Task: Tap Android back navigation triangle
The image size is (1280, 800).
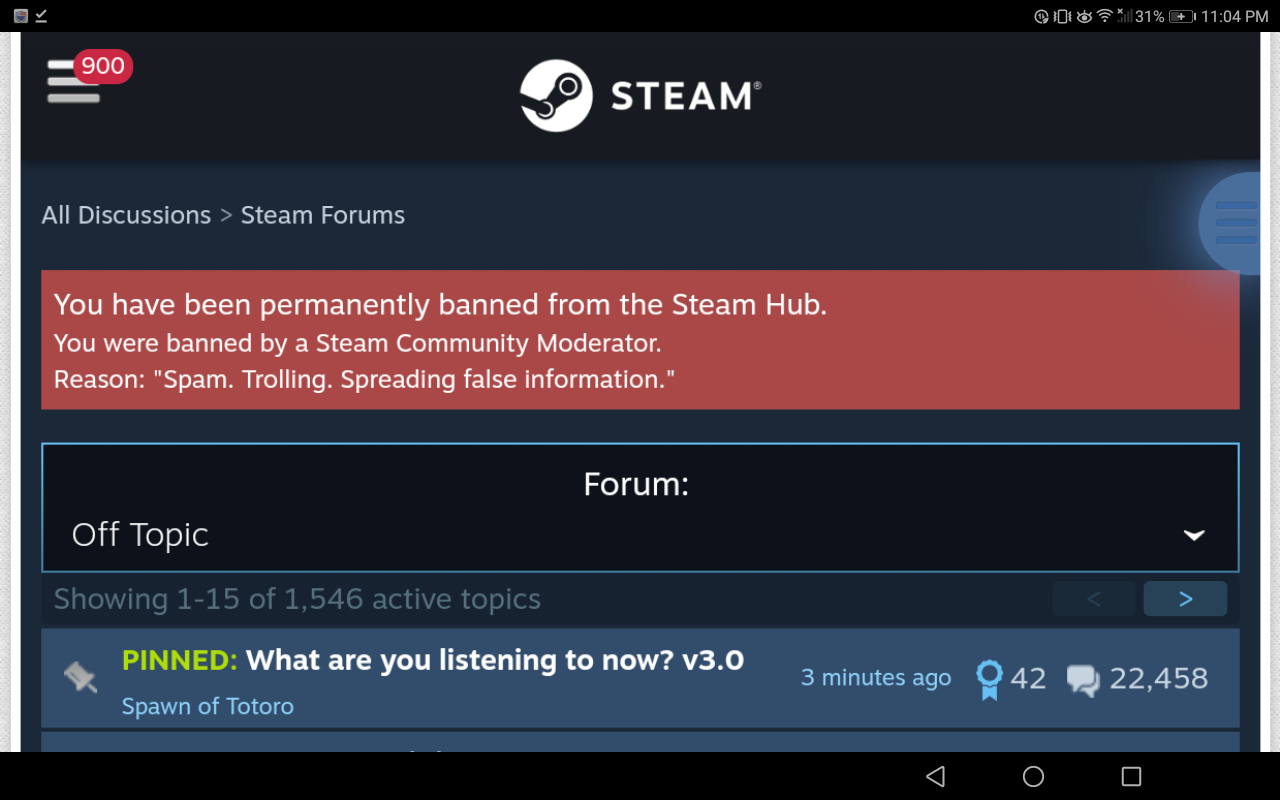Action: 936,776
